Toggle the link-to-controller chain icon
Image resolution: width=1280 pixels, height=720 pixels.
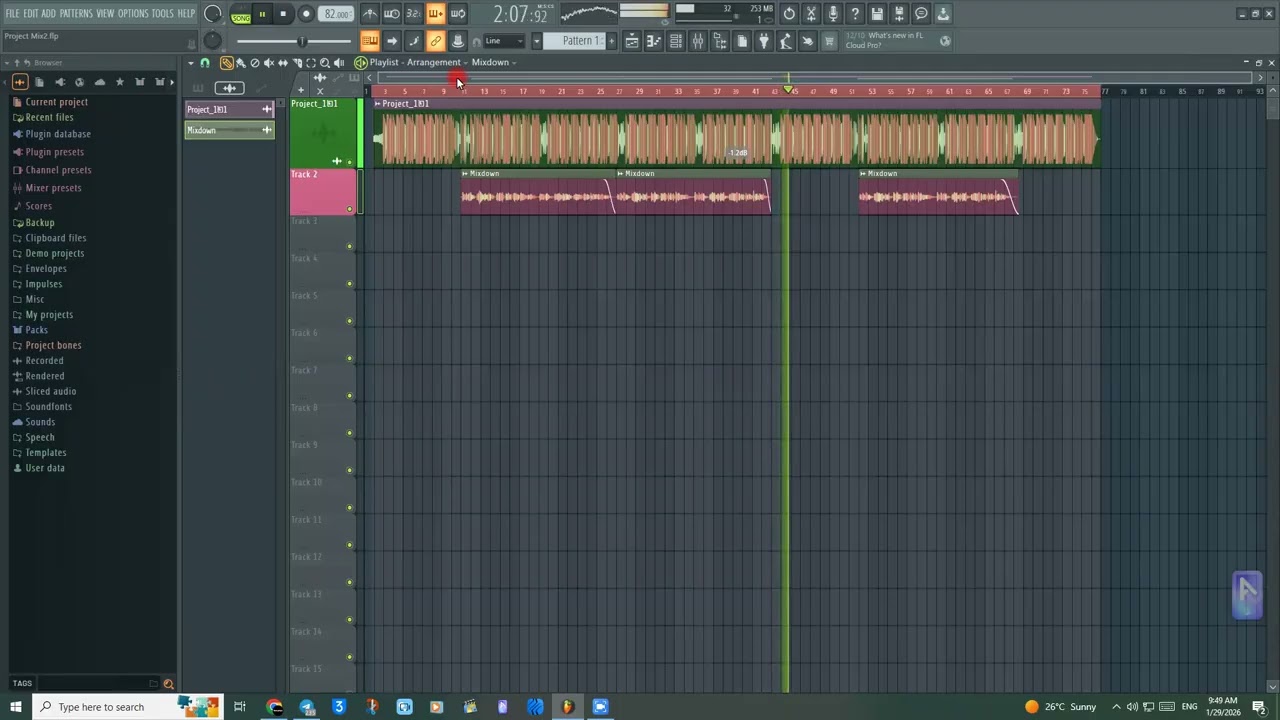[x=436, y=41]
